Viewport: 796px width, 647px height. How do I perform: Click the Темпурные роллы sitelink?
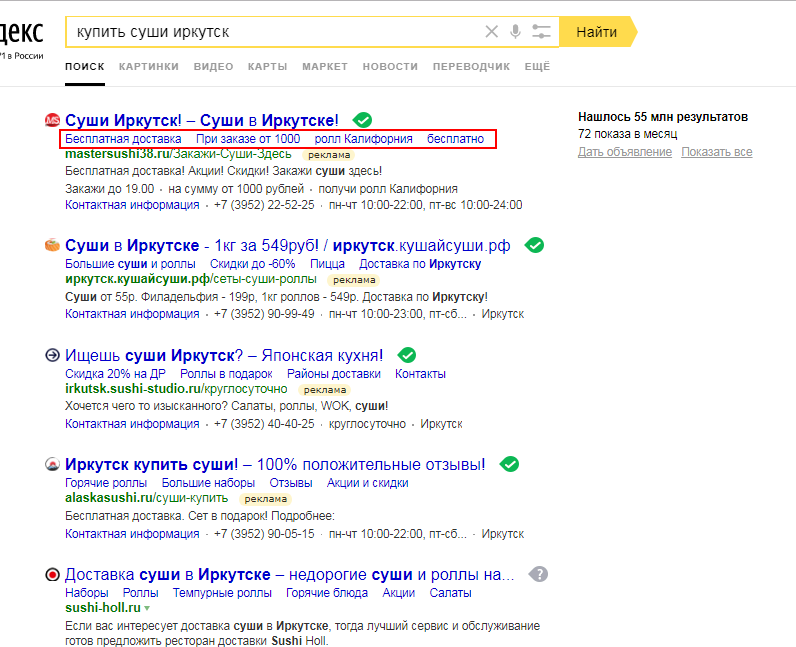[222, 593]
